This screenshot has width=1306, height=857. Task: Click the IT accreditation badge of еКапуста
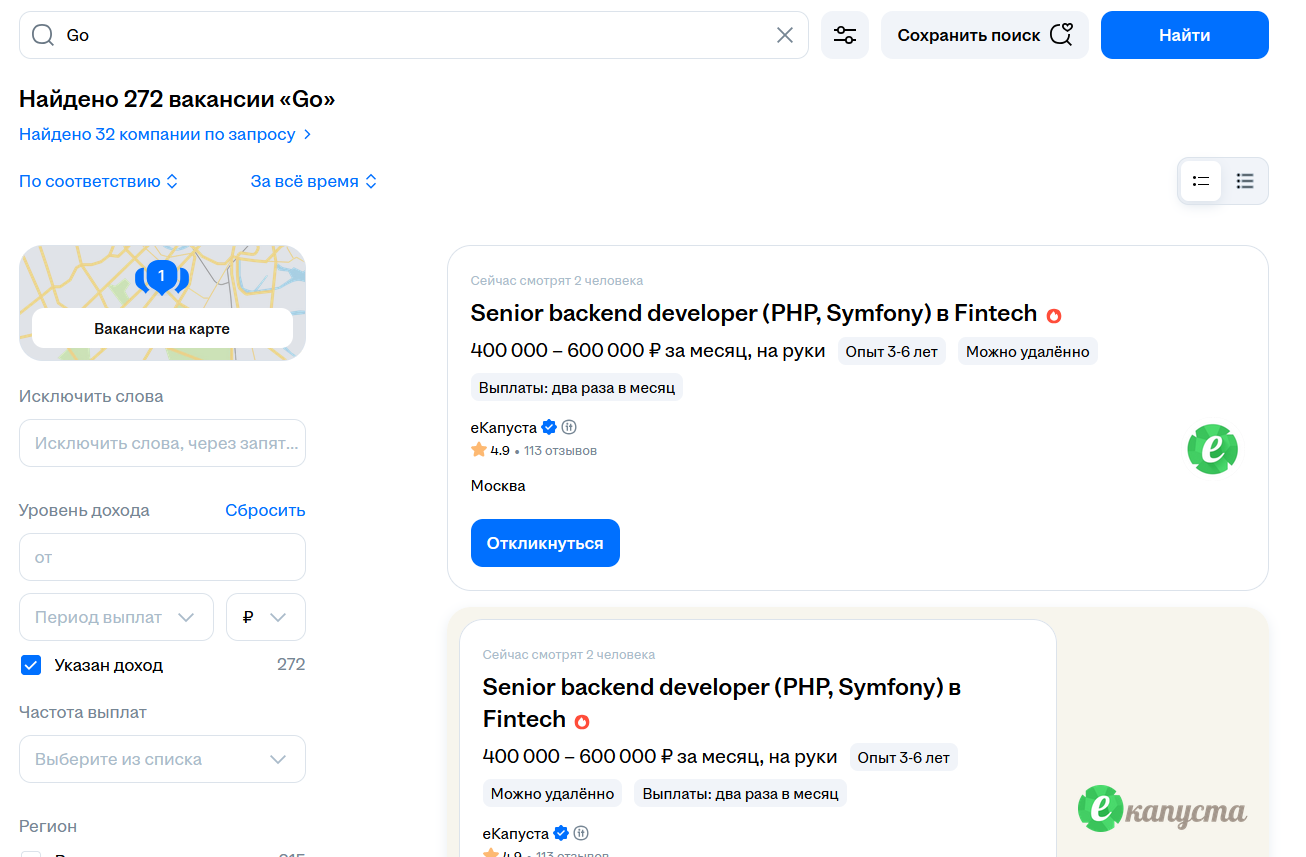tap(570, 426)
